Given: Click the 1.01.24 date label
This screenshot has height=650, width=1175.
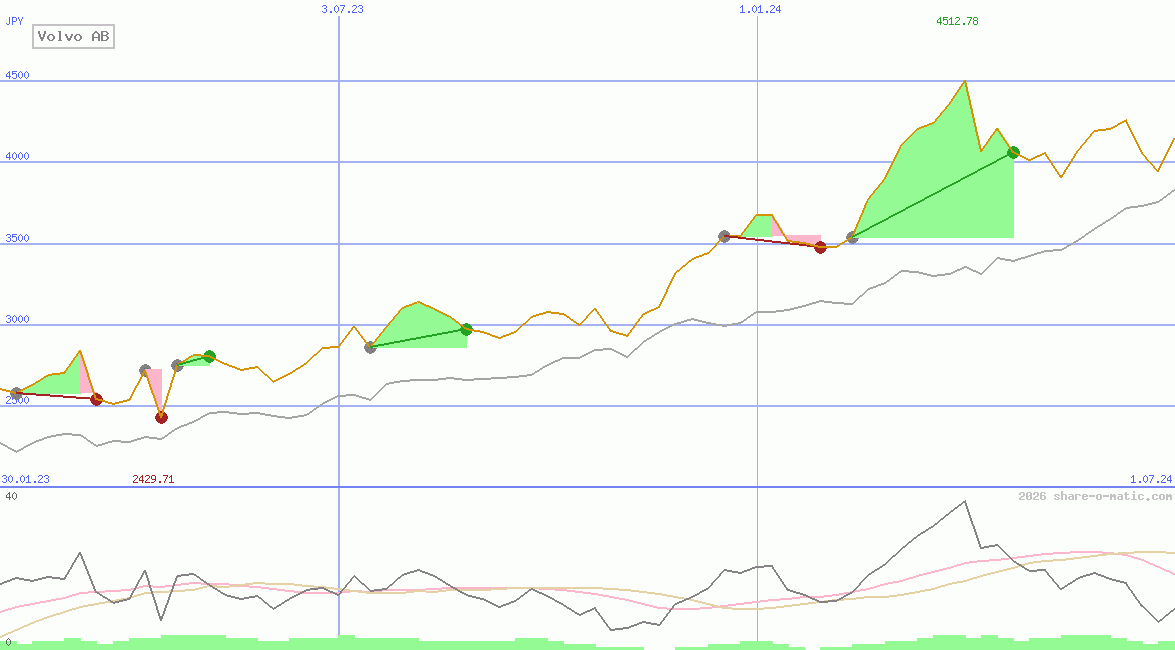Looking at the screenshot, I should click(760, 9).
